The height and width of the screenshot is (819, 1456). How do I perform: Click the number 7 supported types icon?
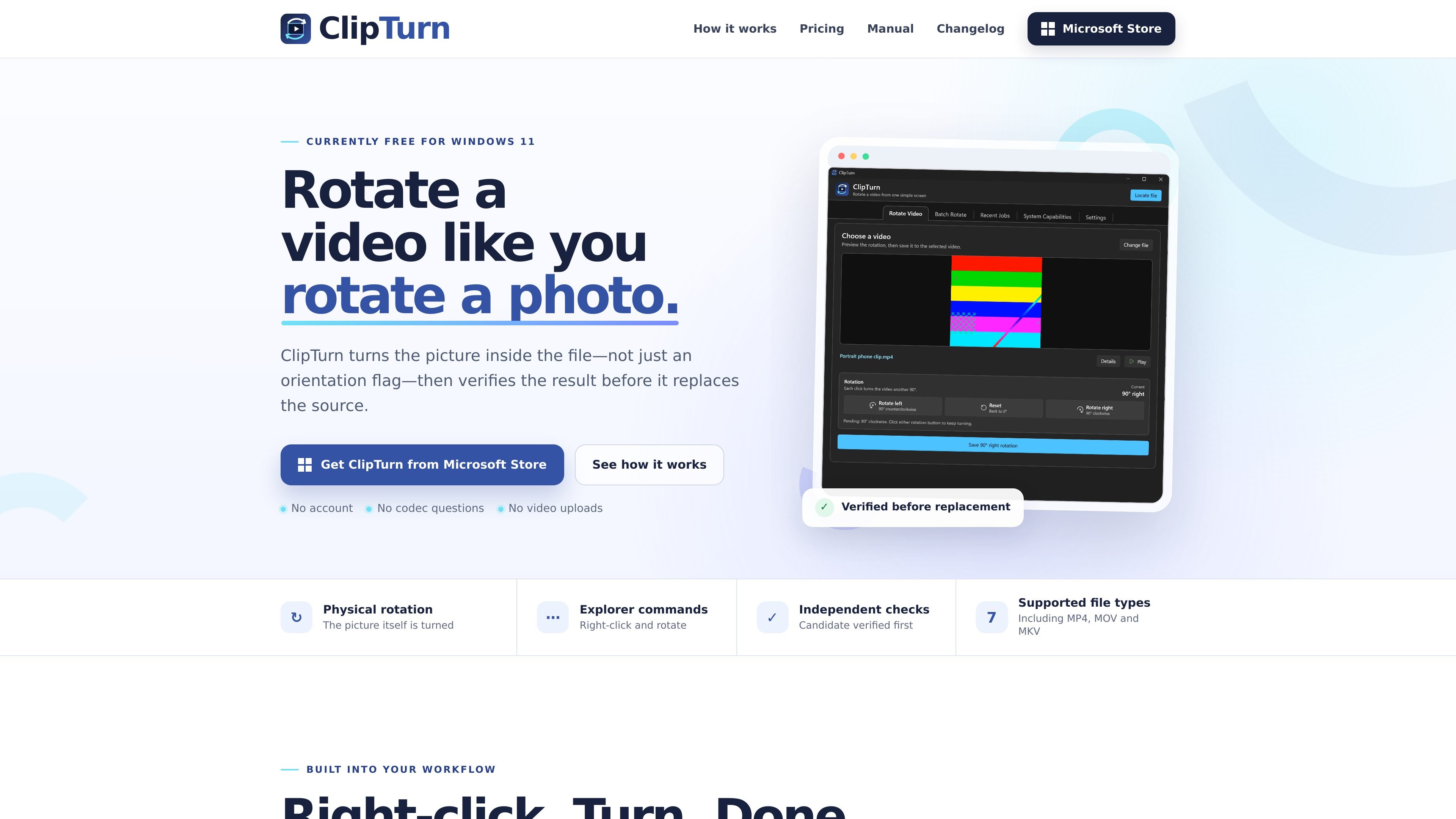(x=992, y=617)
